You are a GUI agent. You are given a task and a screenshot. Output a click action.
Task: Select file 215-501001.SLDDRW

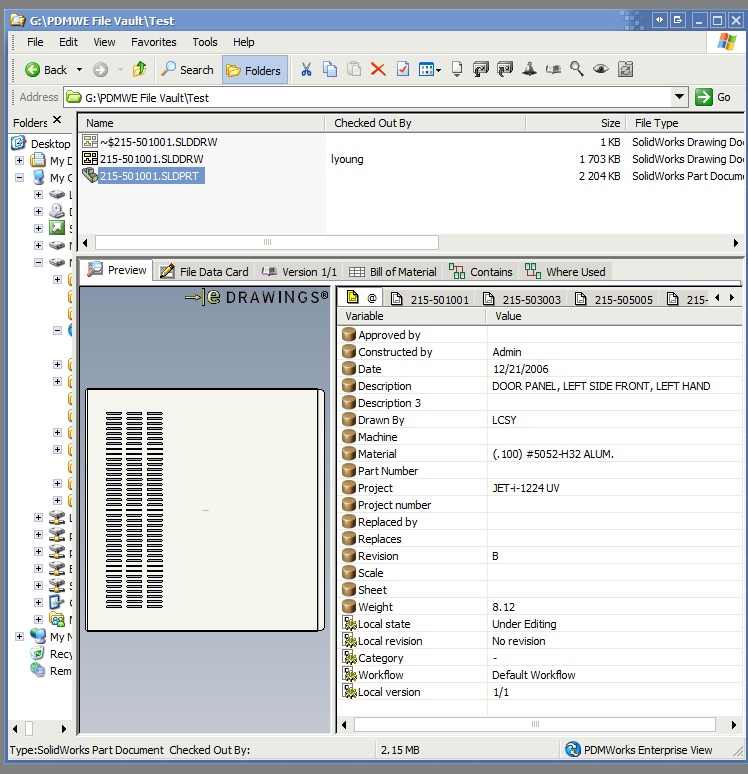point(152,159)
